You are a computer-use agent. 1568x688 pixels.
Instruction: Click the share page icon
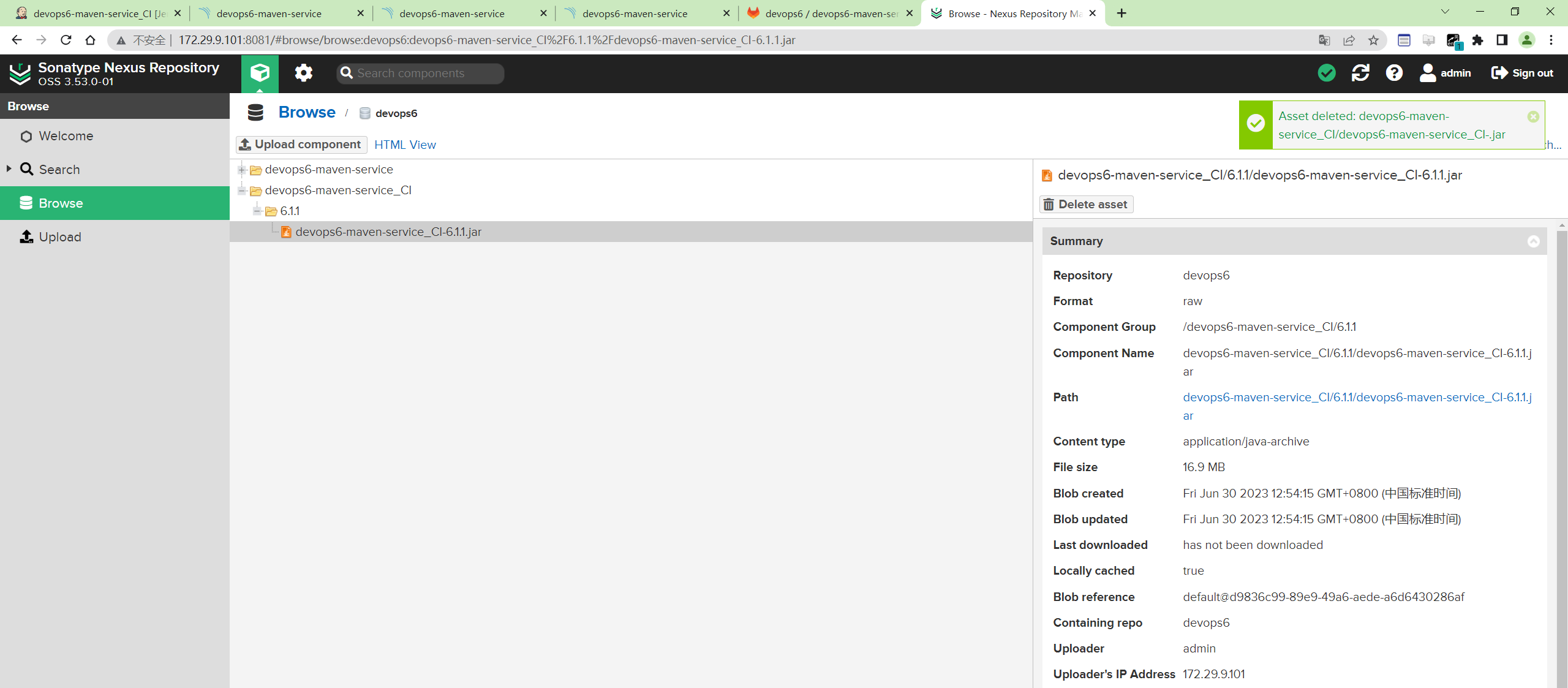coord(1349,40)
